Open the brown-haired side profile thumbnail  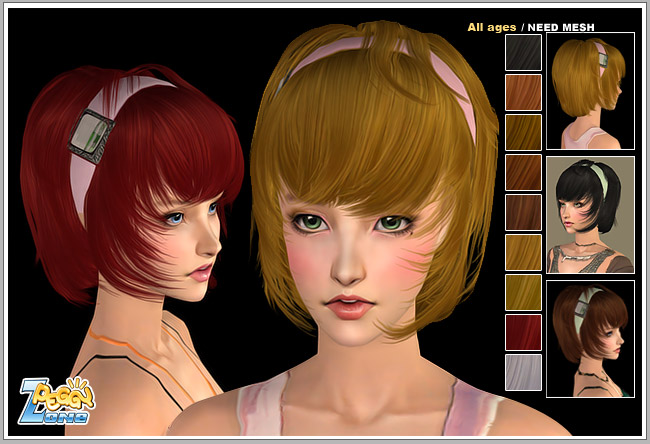(590, 340)
